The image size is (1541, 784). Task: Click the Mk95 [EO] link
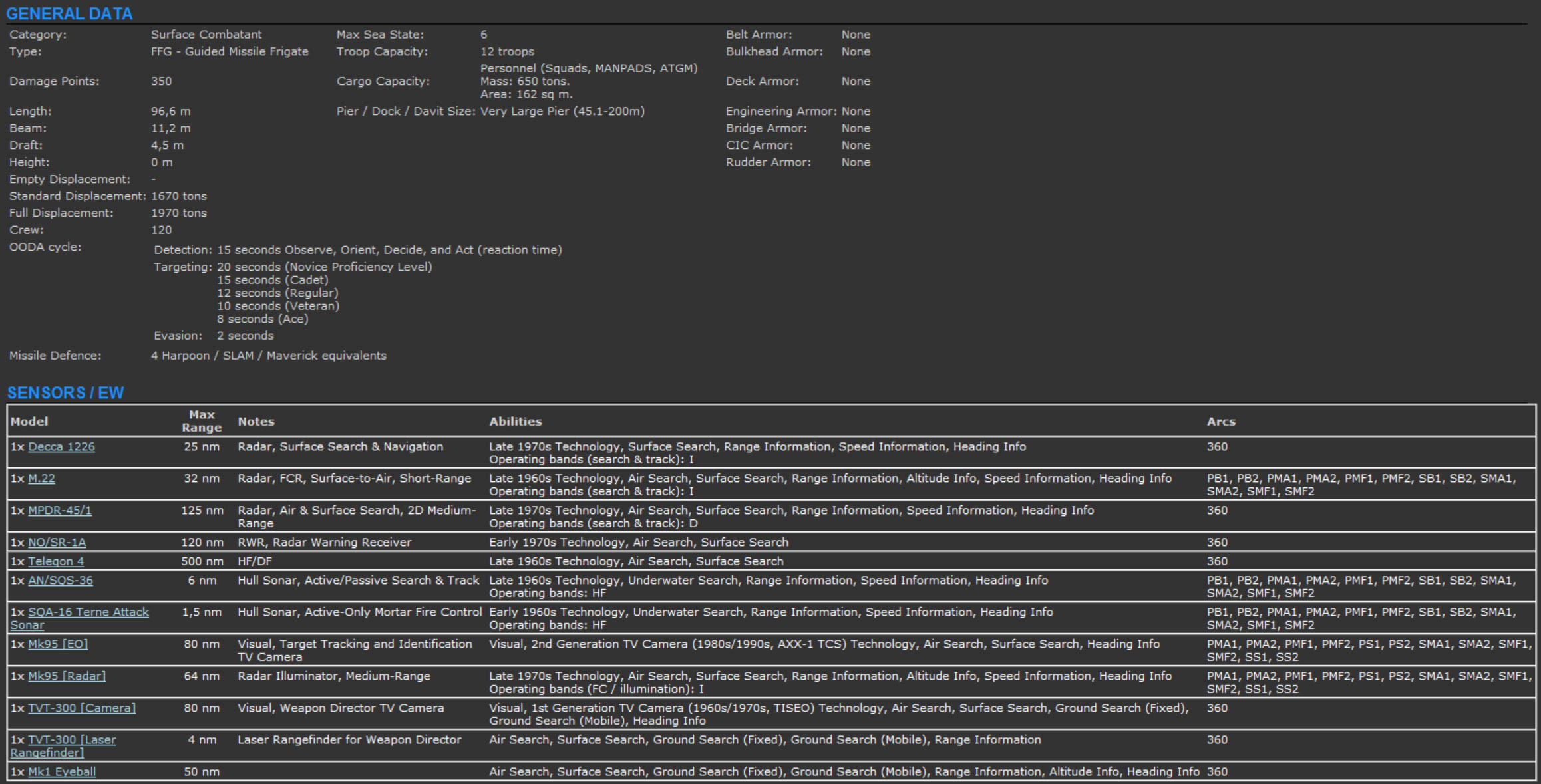click(x=58, y=644)
